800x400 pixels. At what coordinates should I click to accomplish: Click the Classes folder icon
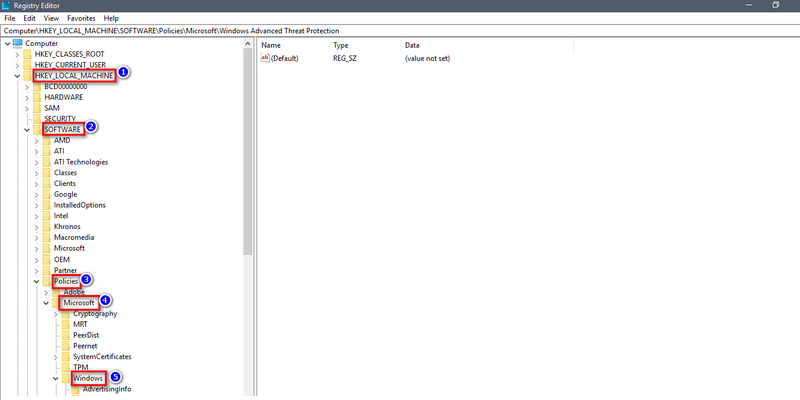pos(46,172)
